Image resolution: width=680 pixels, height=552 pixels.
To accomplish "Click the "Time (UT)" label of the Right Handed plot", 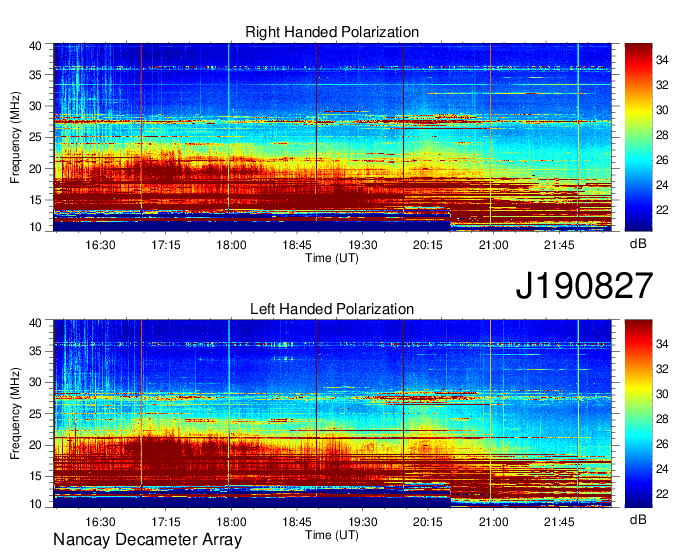I will [332, 258].
